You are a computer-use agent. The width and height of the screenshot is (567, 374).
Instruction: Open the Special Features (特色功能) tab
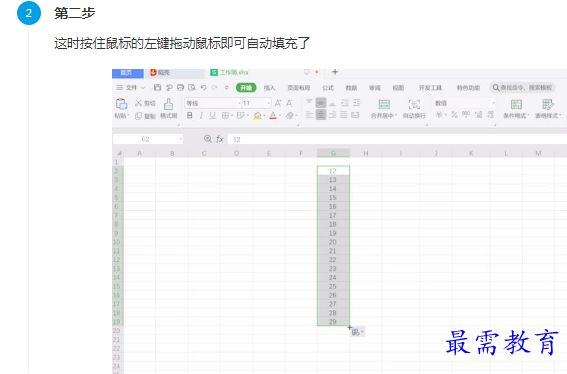point(468,88)
